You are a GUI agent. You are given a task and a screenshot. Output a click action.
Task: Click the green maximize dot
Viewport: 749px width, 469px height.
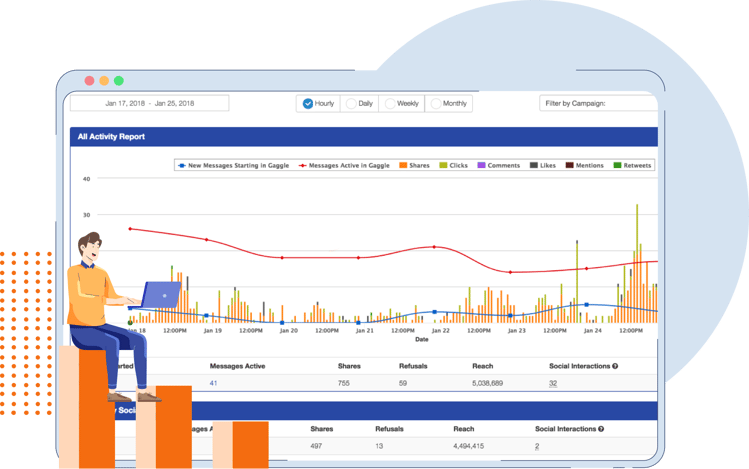pos(119,81)
